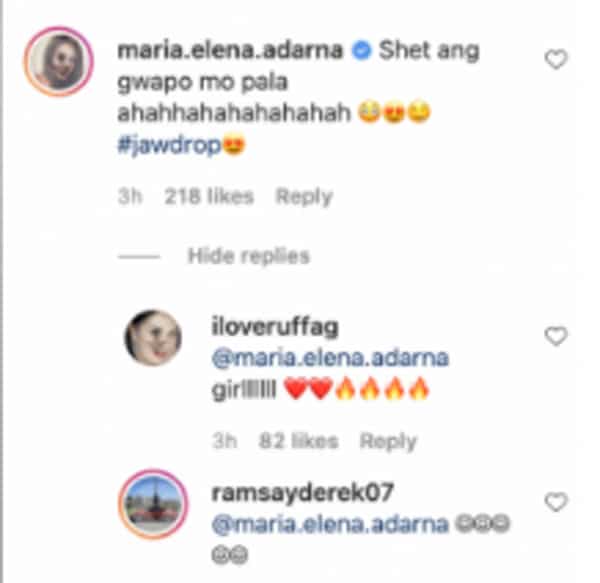The width and height of the screenshot is (600, 583).
Task: Open maria.elena.adarna's profile picture story
Action: coord(59,61)
